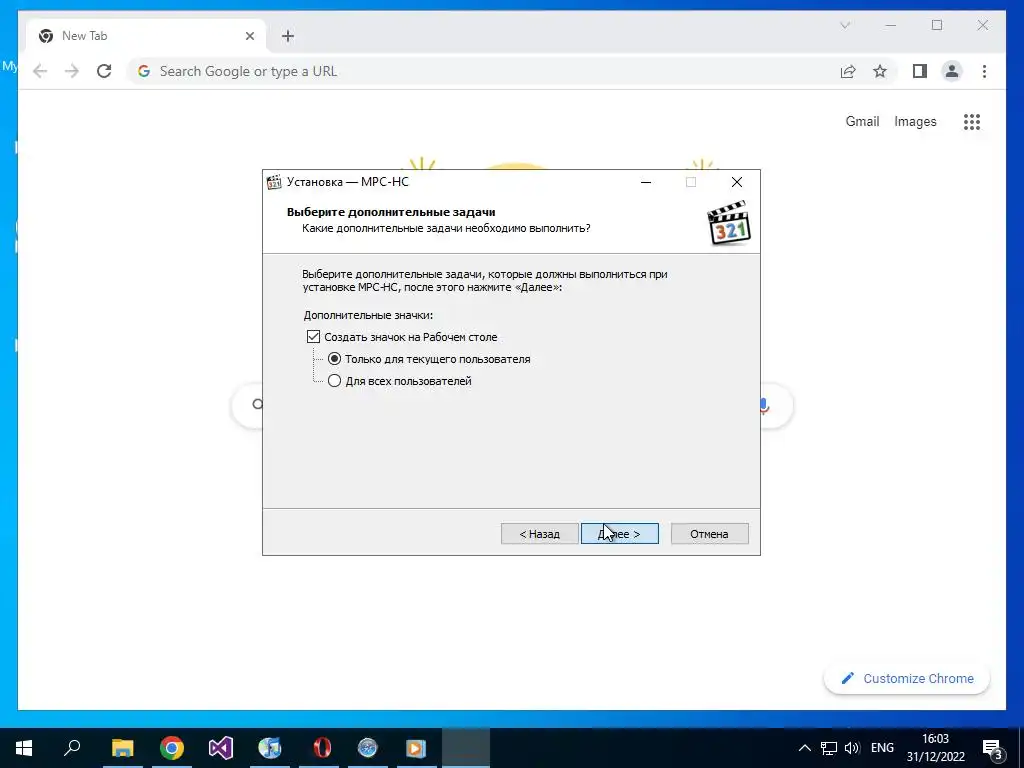Select the all users radio option
The height and width of the screenshot is (768, 1024).
coord(334,381)
